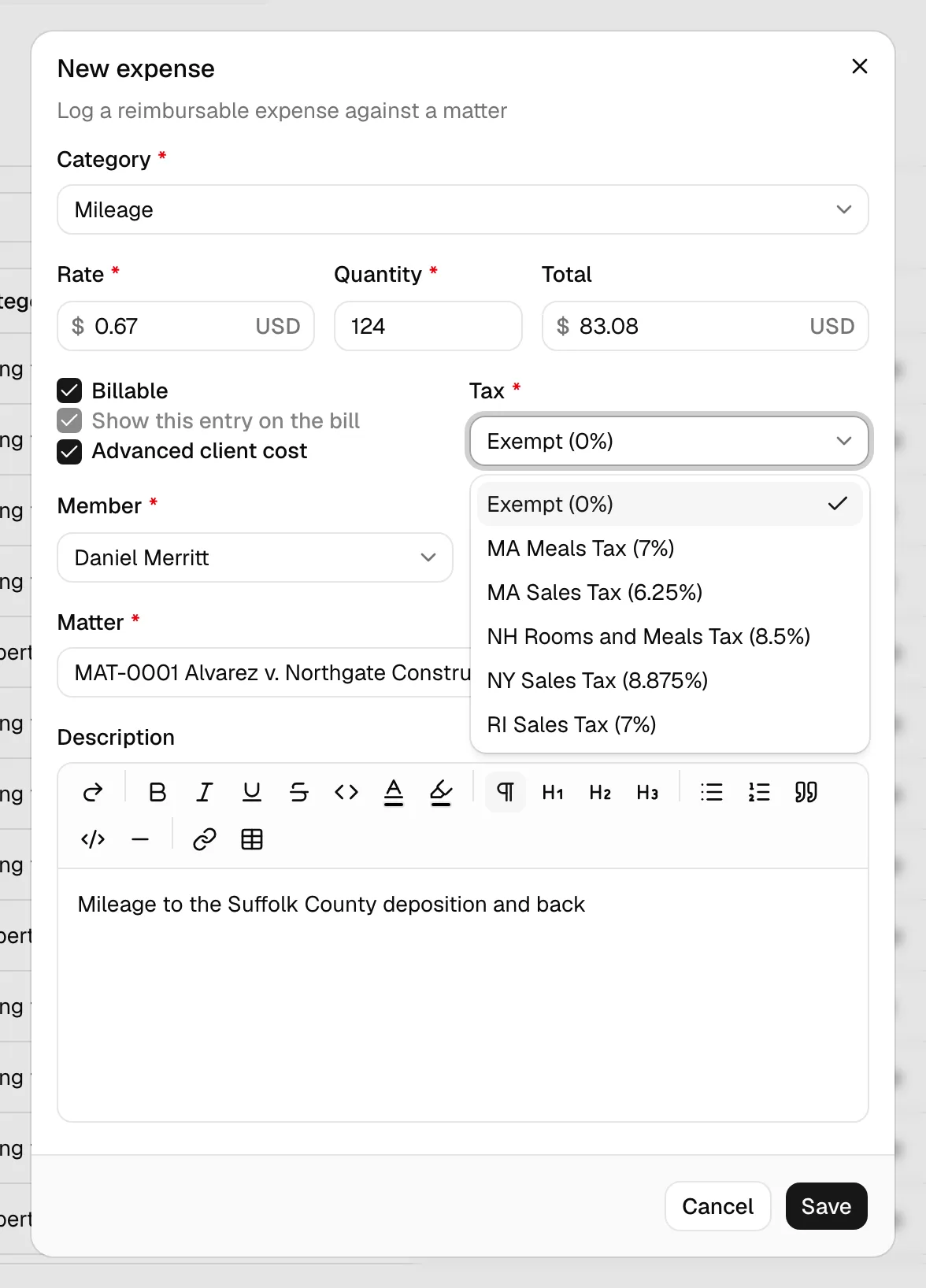The width and height of the screenshot is (926, 1288).
Task: Open the Matter dropdown MAT-0001
Action: pyautogui.click(x=264, y=672)
